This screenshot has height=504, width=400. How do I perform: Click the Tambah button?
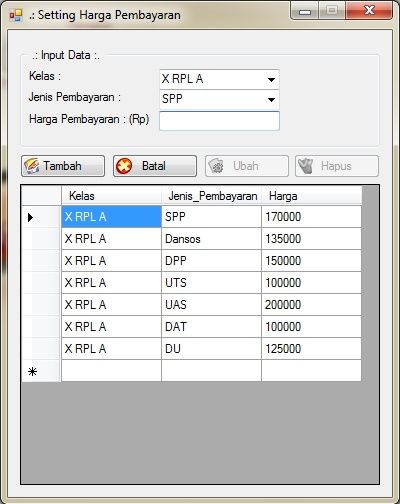[x=63, y=166]
